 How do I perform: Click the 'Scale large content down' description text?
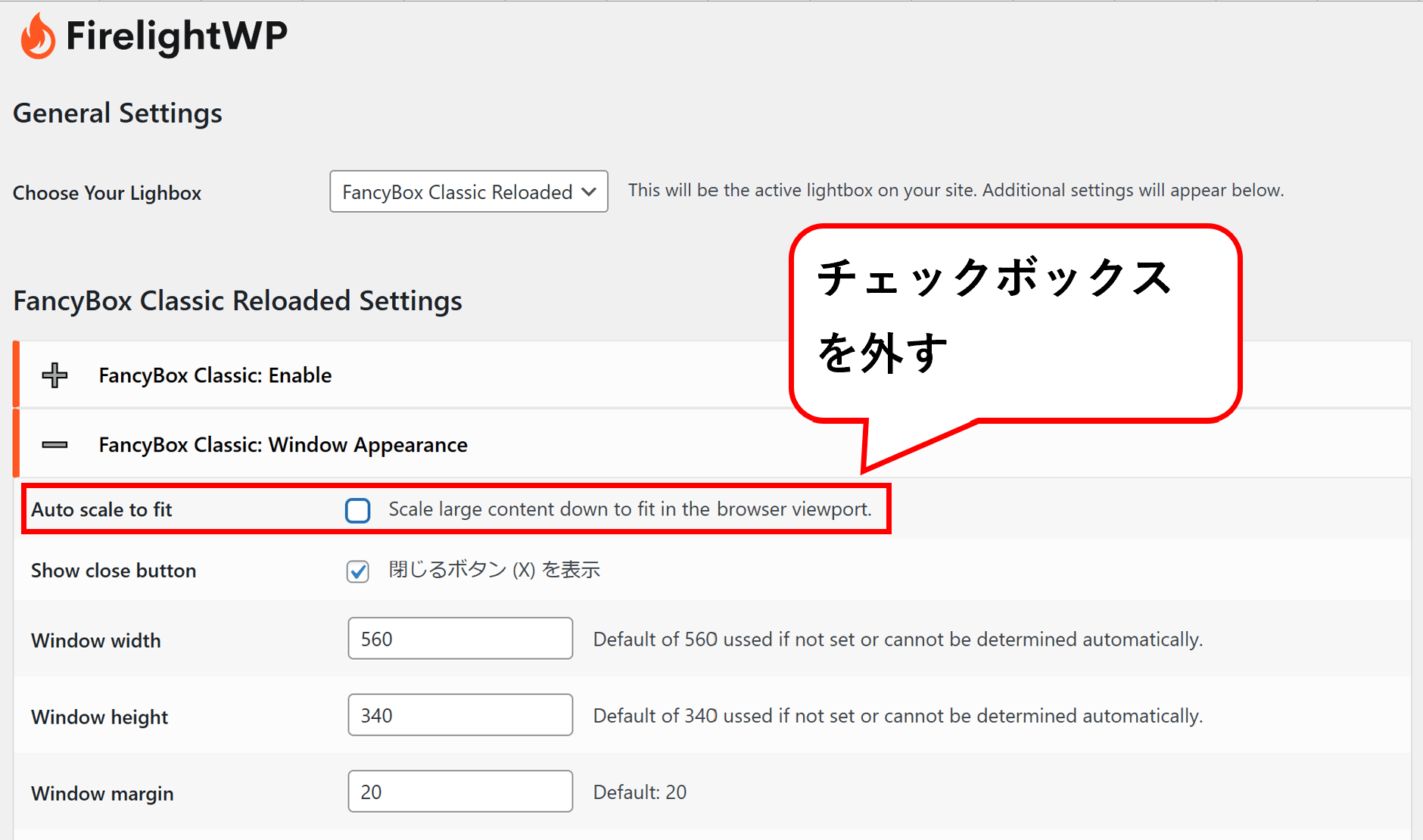[x=630, y=509]
